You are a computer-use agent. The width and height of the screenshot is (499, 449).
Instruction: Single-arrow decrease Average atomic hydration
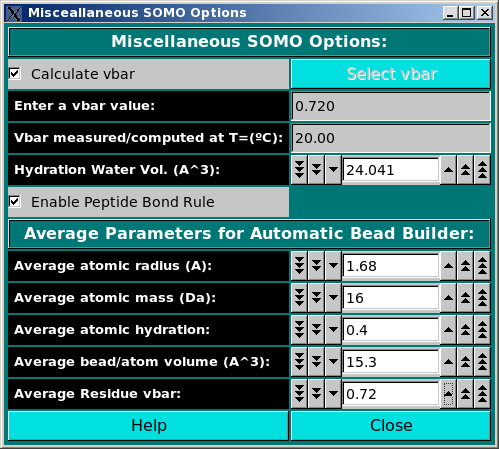click(x=333, y=330)
